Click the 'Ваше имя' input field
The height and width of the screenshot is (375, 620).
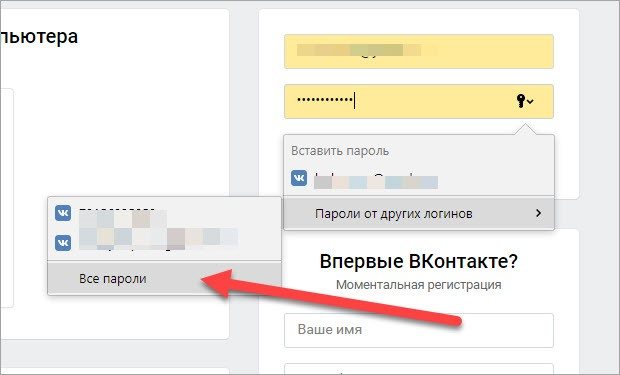point(419,330)
